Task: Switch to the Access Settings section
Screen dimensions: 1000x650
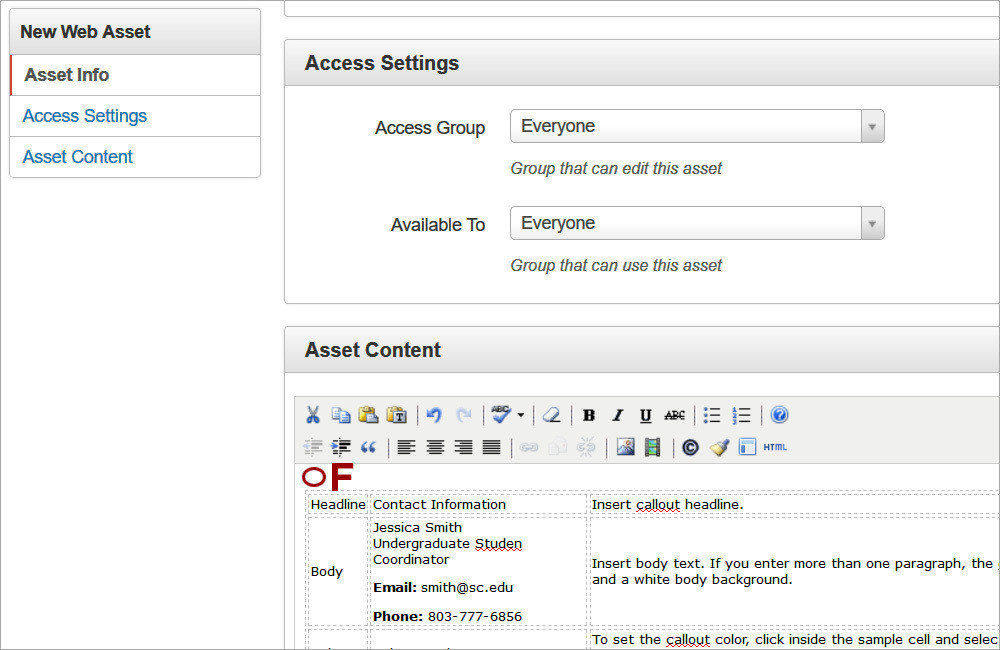Action: [x=84, y=116]
